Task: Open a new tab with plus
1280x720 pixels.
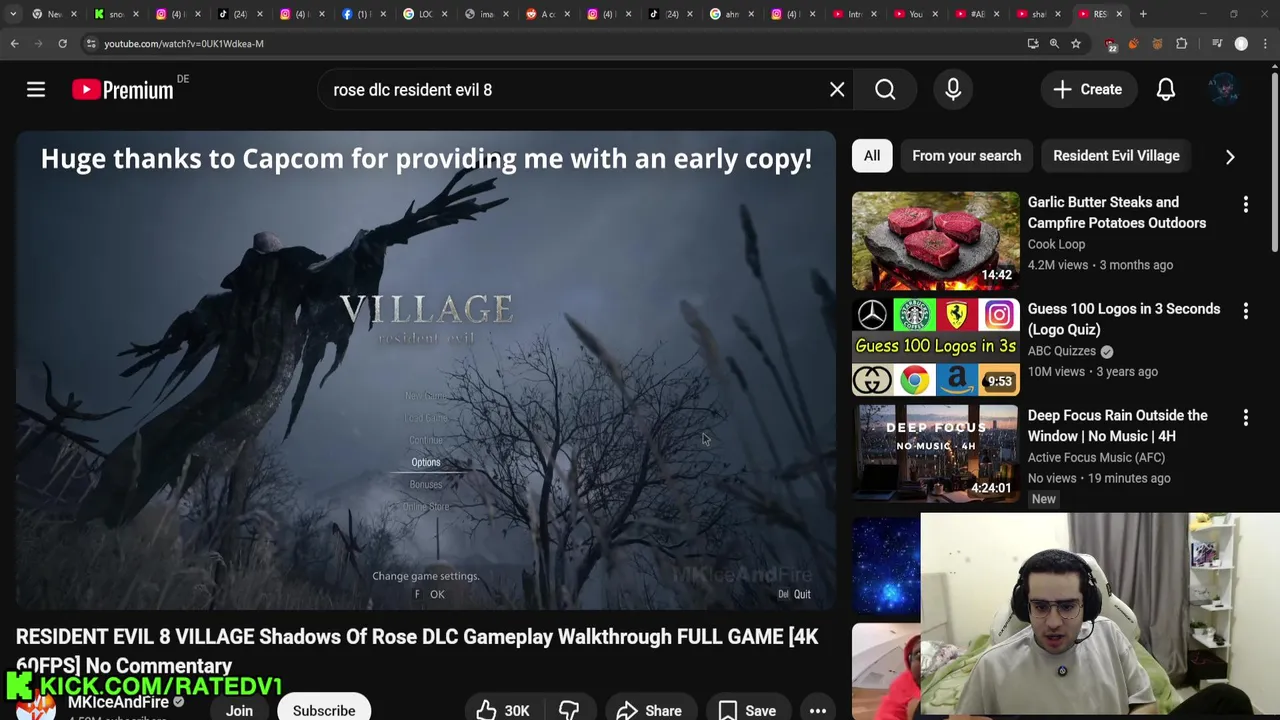Action: coord(1144,14)
